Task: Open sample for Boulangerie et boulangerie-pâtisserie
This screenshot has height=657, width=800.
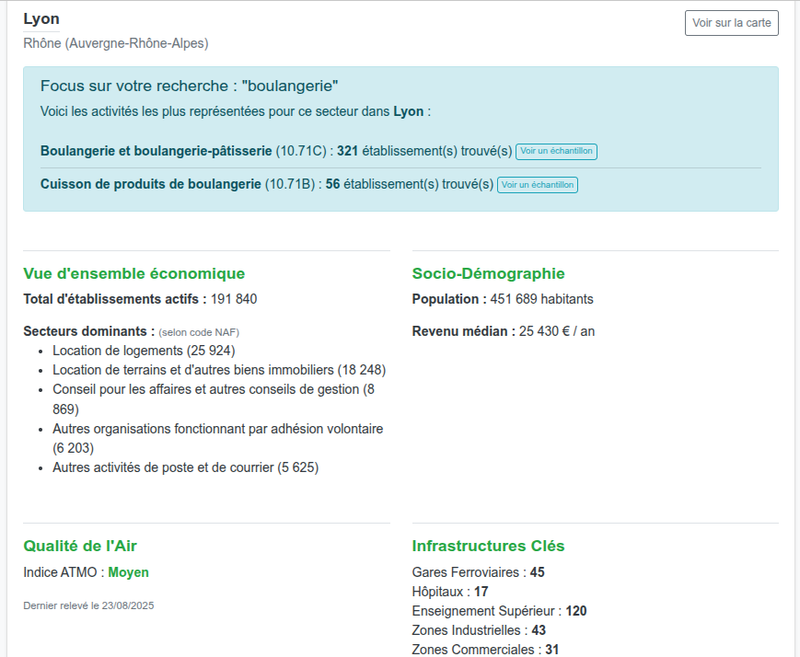Action: tap(556, 151)
